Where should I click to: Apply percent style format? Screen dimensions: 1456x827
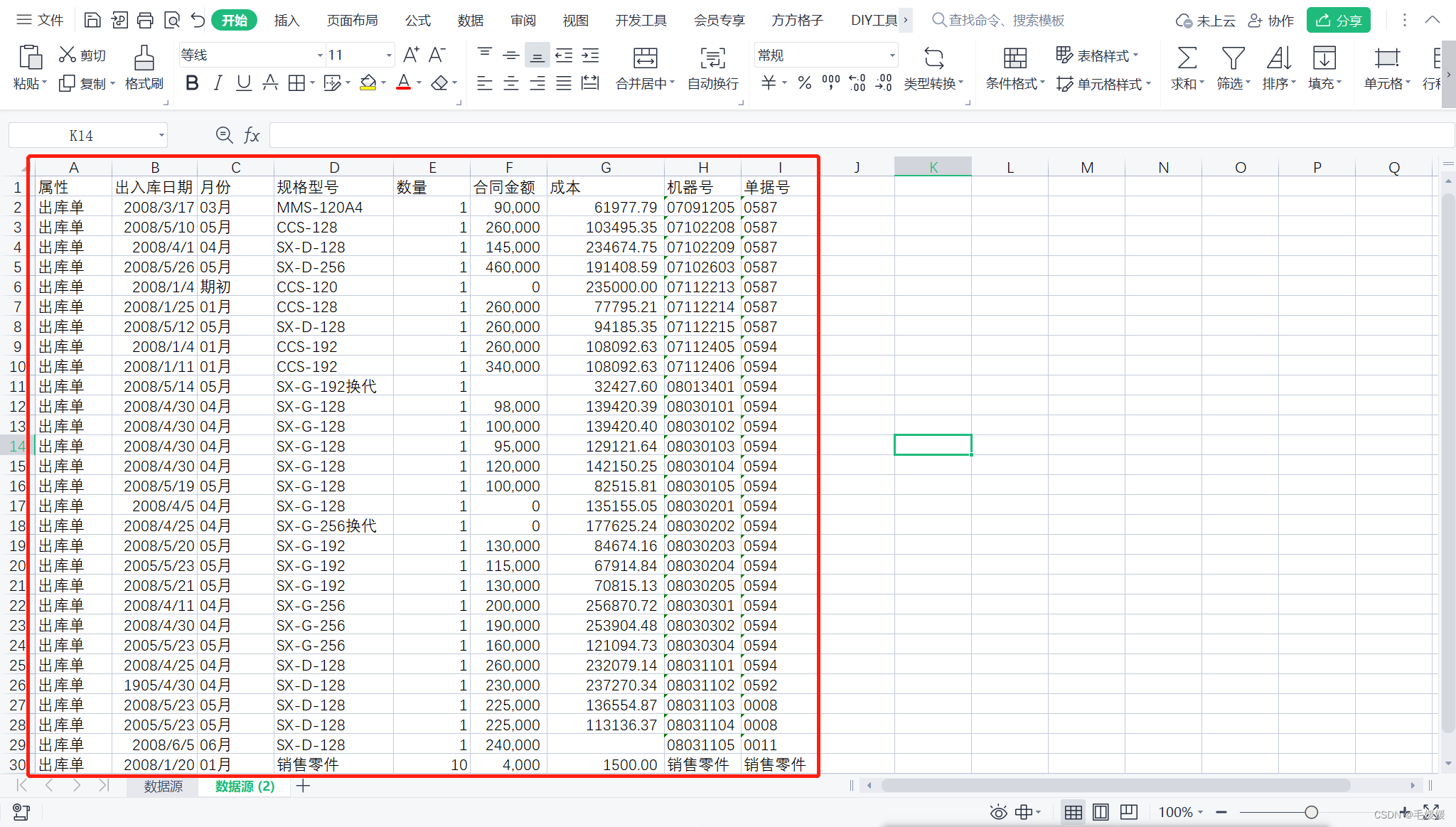[x=805, y=83]
